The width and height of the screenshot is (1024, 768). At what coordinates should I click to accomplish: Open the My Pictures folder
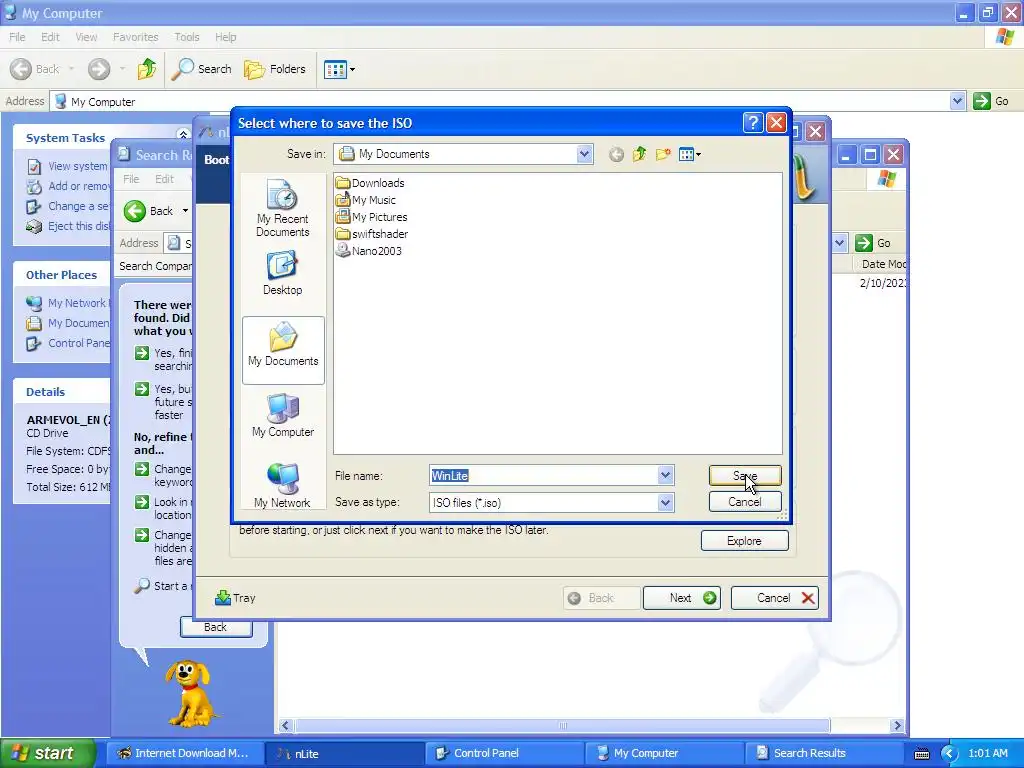(x=372, y=217)
